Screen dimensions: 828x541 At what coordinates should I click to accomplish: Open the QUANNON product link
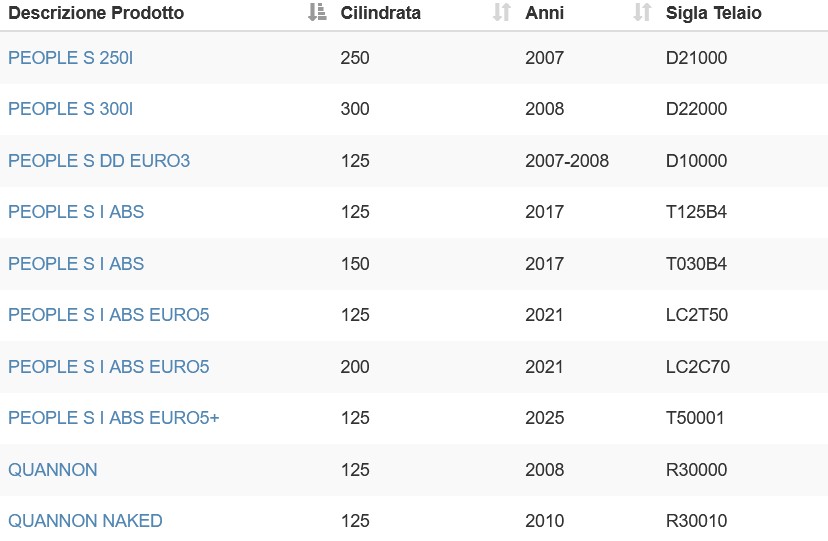53,469
